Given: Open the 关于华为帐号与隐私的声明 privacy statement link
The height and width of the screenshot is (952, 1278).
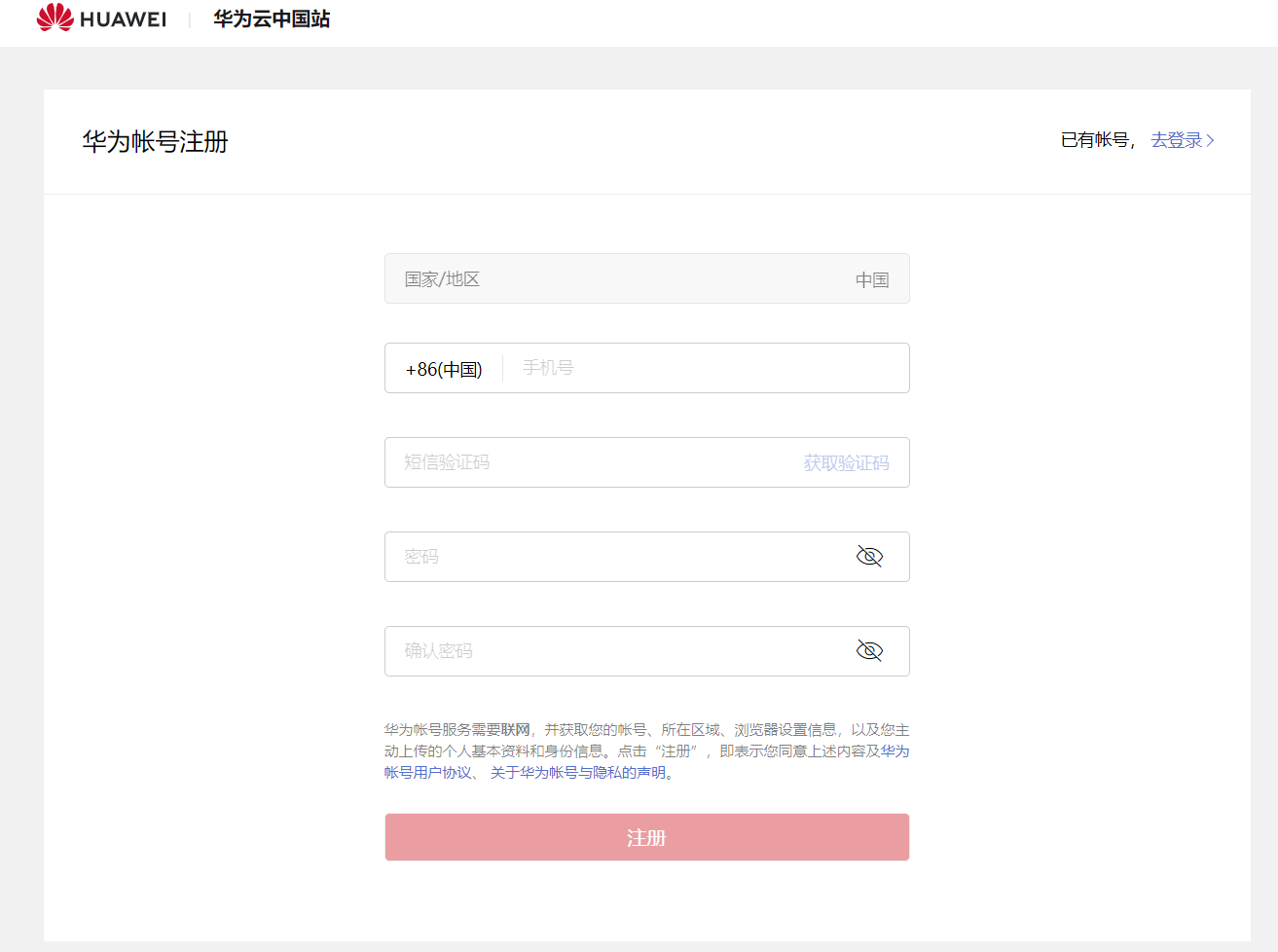Looking at the screenshot, I should tap(578, 773).
